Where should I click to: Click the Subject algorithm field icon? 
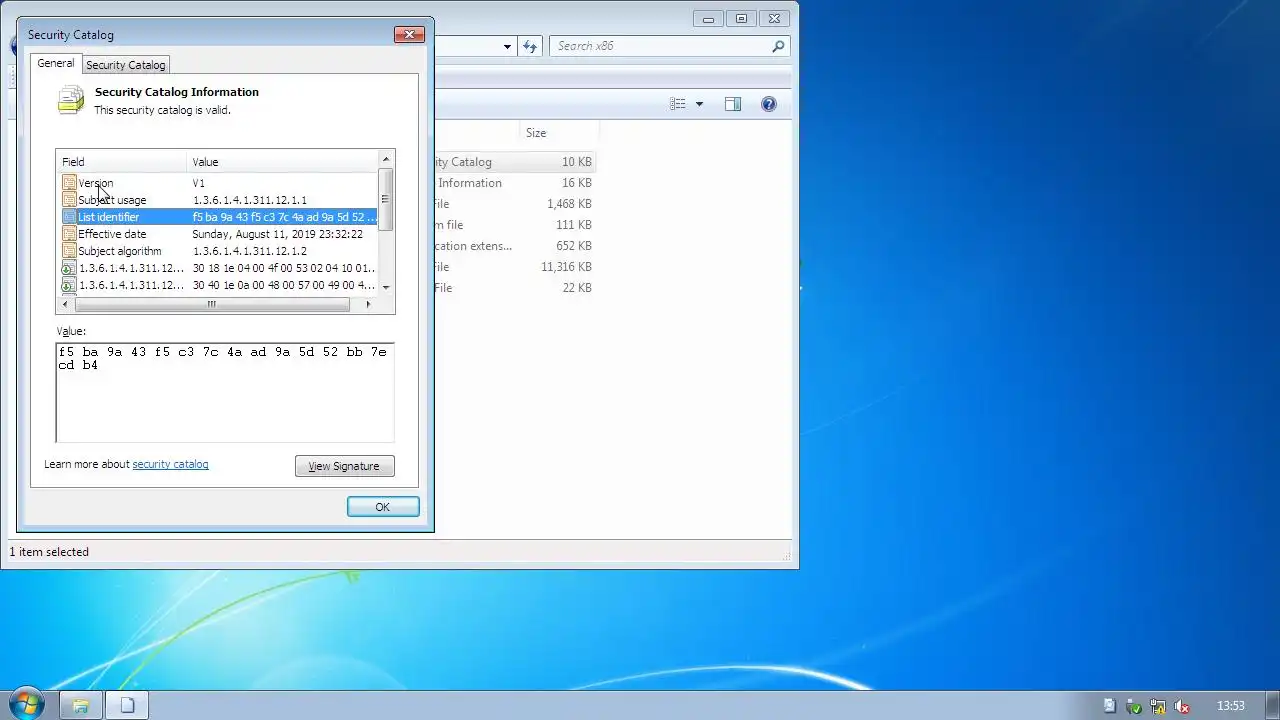click(x=69, y=251)
